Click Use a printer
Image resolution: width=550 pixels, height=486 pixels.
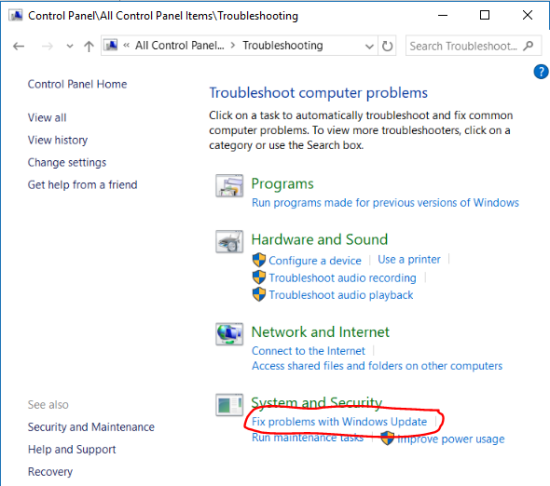click(x=409, y=259)
